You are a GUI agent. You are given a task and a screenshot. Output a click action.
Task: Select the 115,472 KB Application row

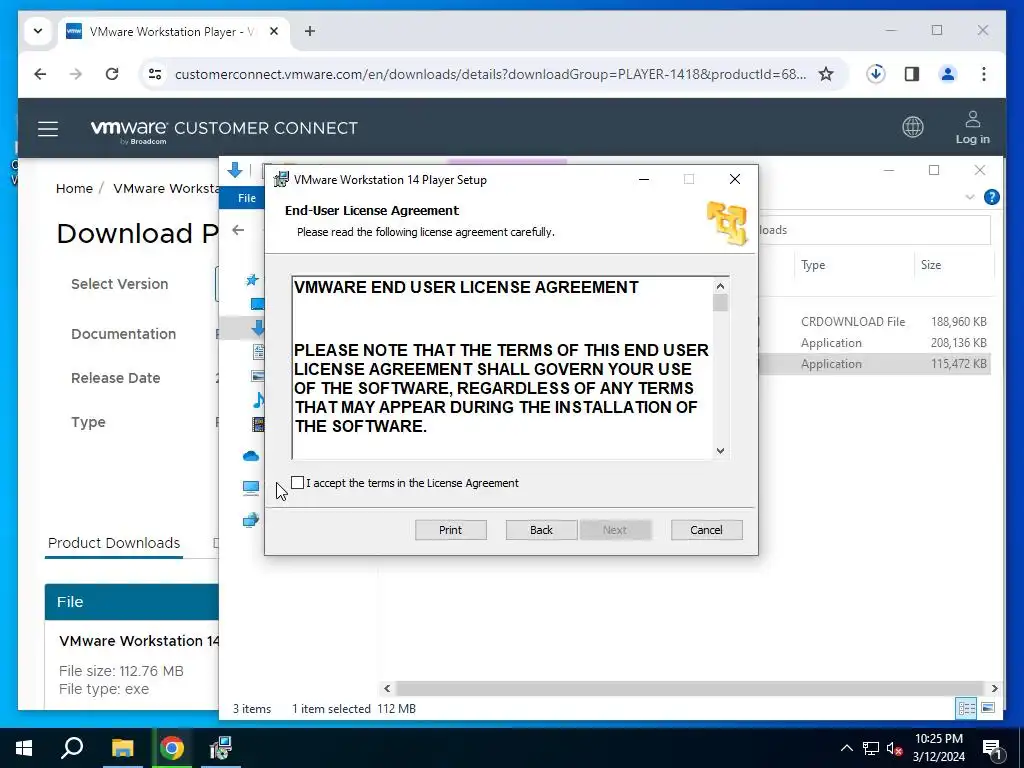pos(875,364)
